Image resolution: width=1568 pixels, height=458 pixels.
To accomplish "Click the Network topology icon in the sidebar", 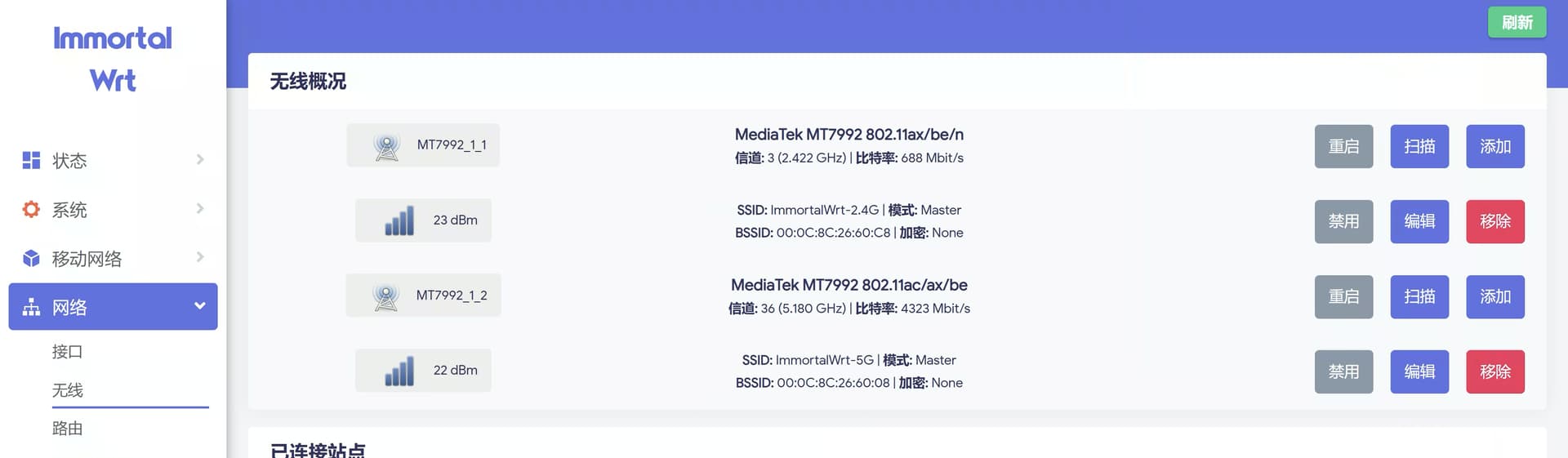I will tap(31, 307).
